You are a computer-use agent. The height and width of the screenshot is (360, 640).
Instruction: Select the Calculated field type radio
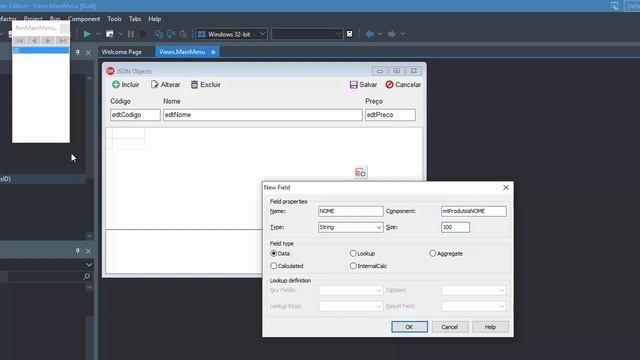(274, 266)
